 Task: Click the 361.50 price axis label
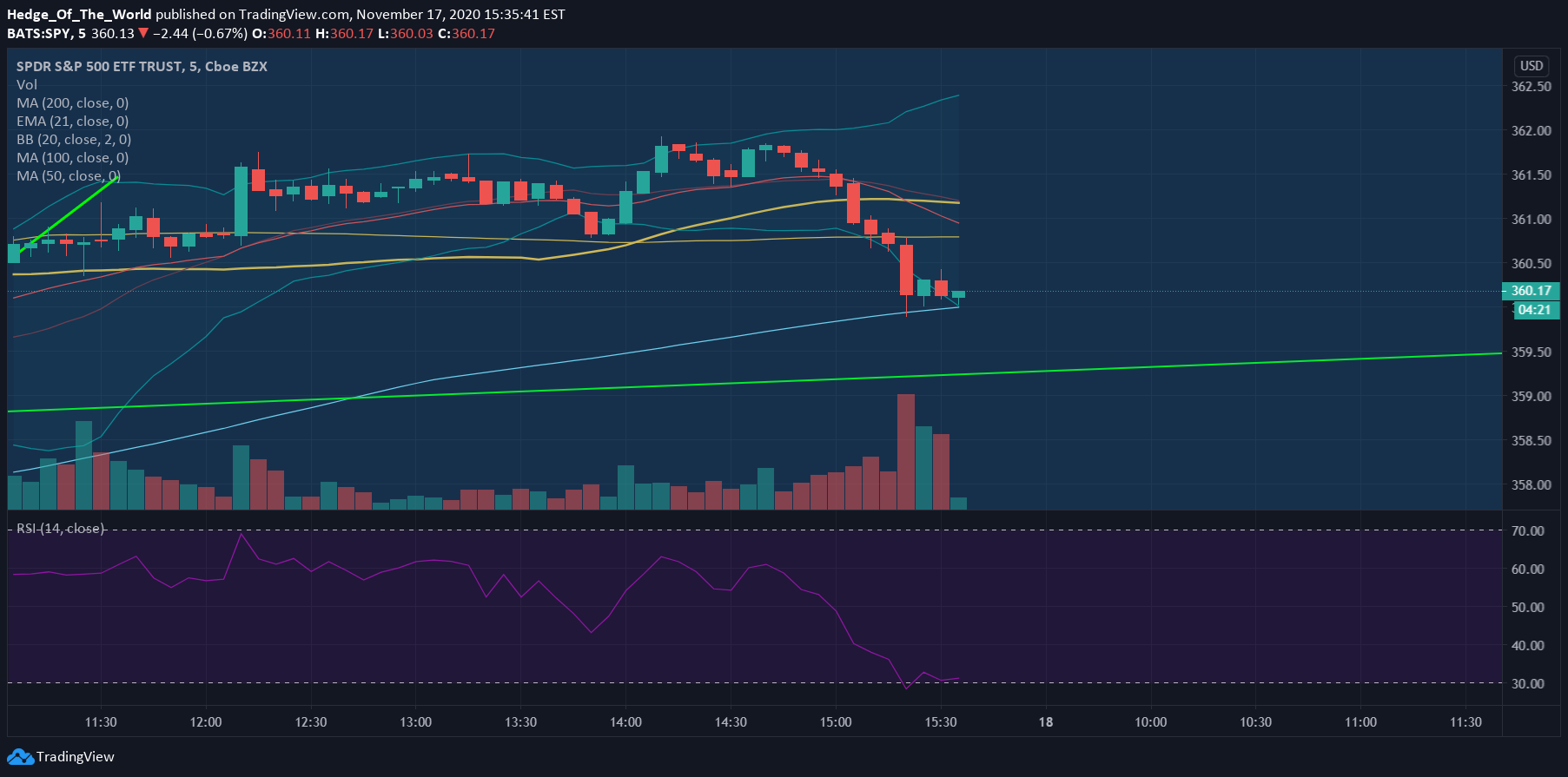pyautogui.click(x=1532, y=175)
